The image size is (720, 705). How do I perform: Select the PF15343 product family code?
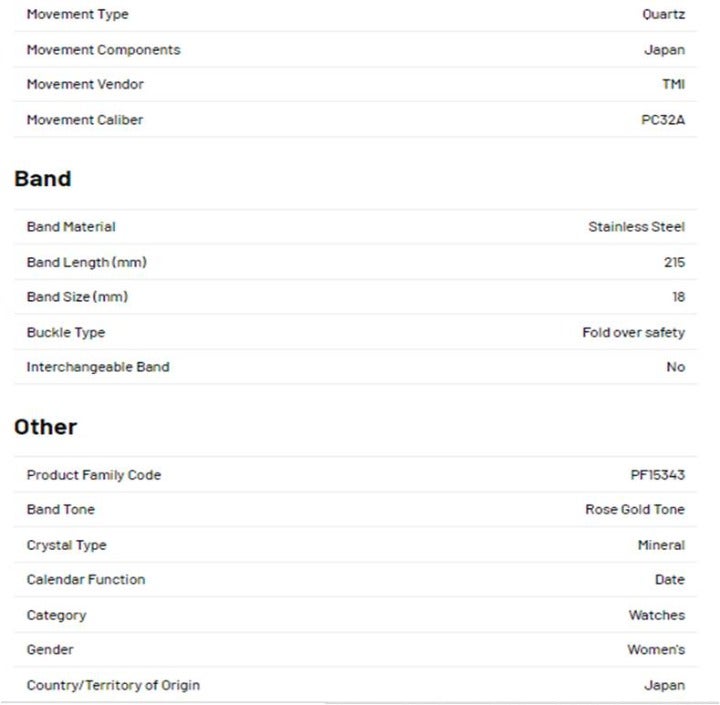tap(658, 475)
